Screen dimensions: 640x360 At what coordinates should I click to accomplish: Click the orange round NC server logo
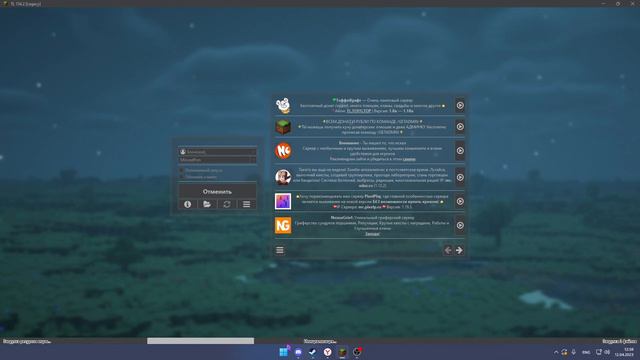[x=283, y=151]
